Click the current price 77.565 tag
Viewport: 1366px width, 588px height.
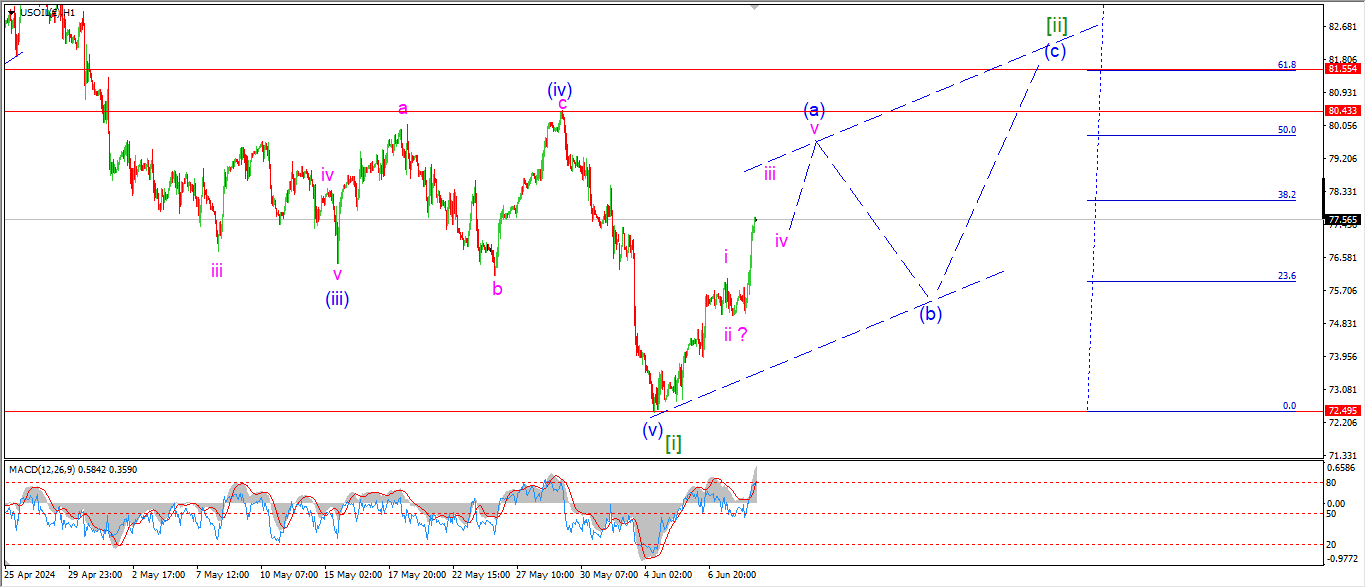[x=1340, y=219]
